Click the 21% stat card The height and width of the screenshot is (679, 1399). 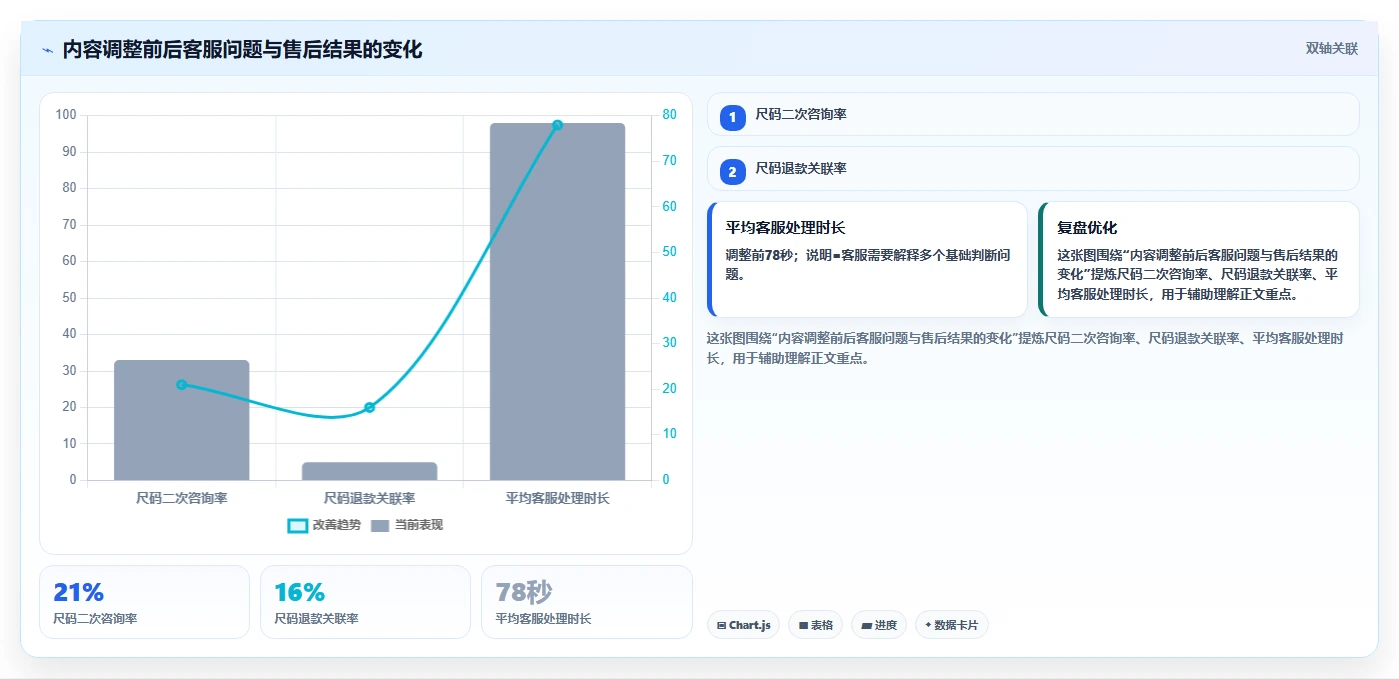(x=144, y=602)
